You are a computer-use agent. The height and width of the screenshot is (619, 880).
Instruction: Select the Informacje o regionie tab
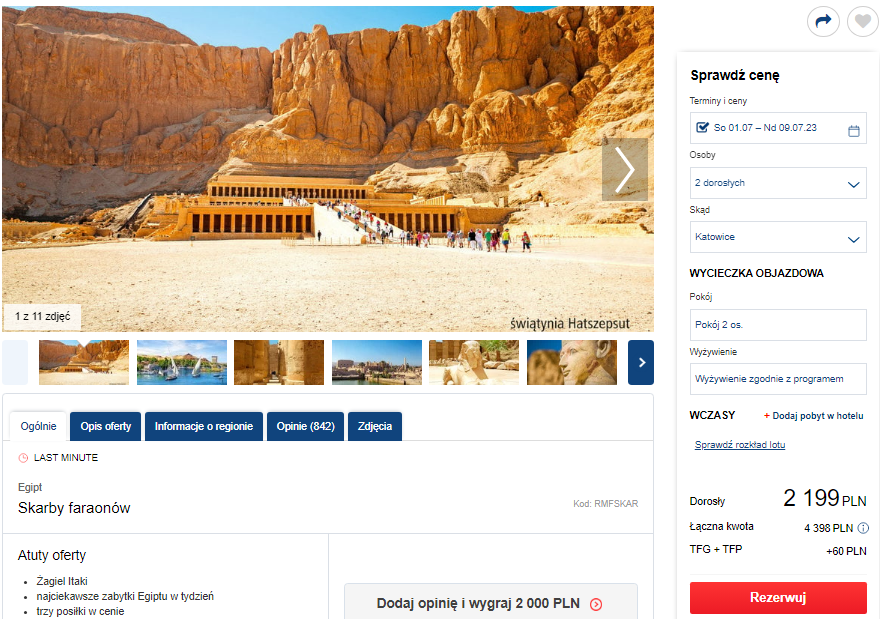click(x=204, y=427)
